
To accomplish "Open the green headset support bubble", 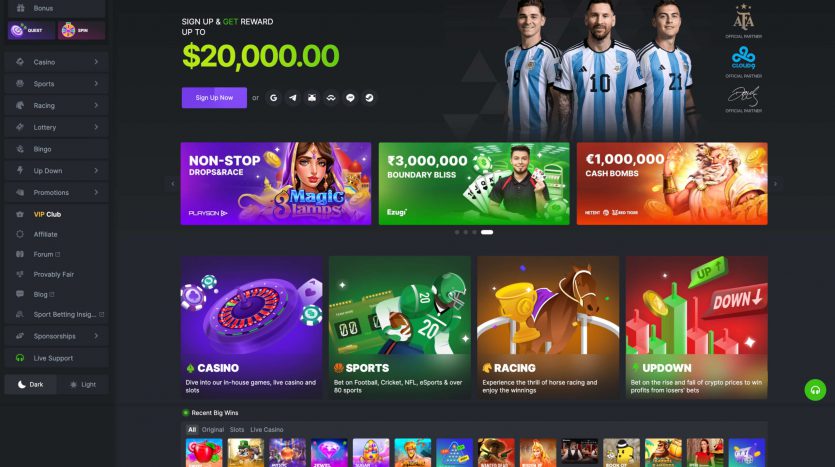I will [x=815, y=390].
